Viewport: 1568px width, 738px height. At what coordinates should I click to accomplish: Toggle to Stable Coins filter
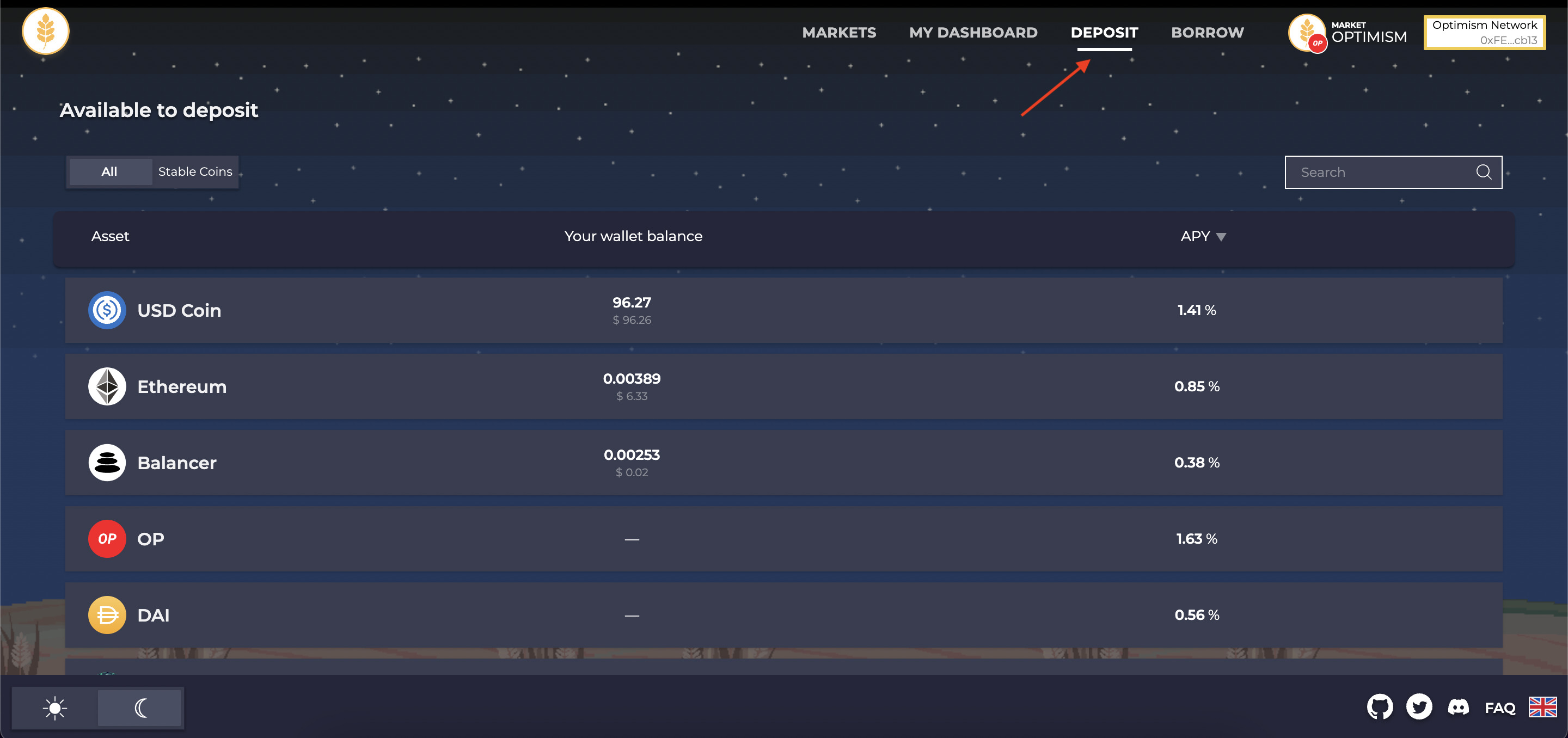(x=195, y=171)
